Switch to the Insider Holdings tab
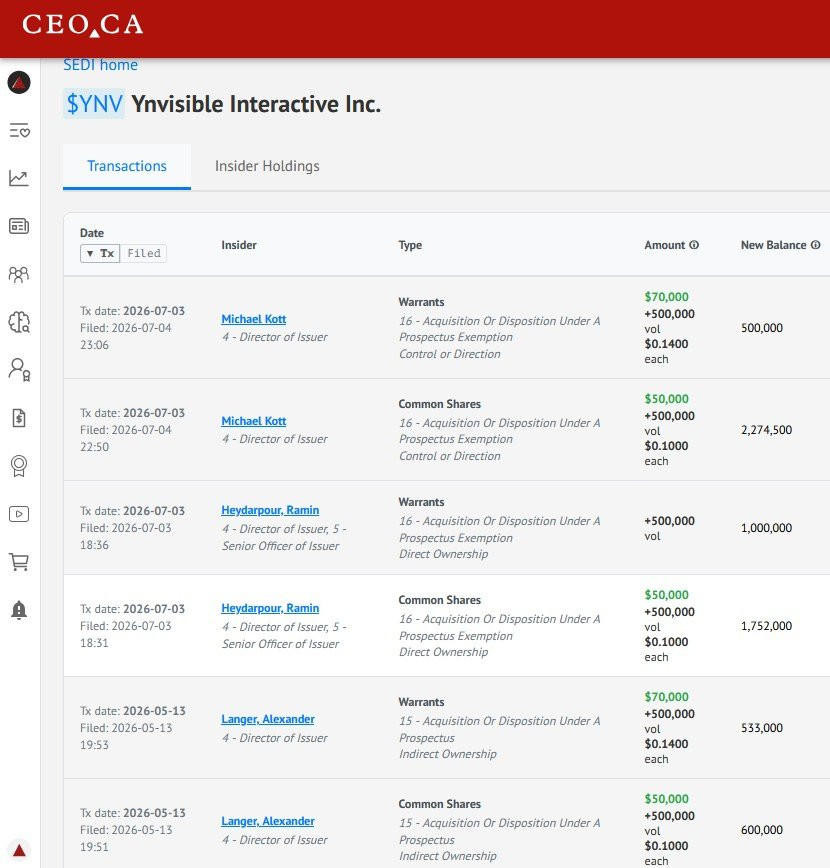830x868 pixels. click(x=267, y=166)
